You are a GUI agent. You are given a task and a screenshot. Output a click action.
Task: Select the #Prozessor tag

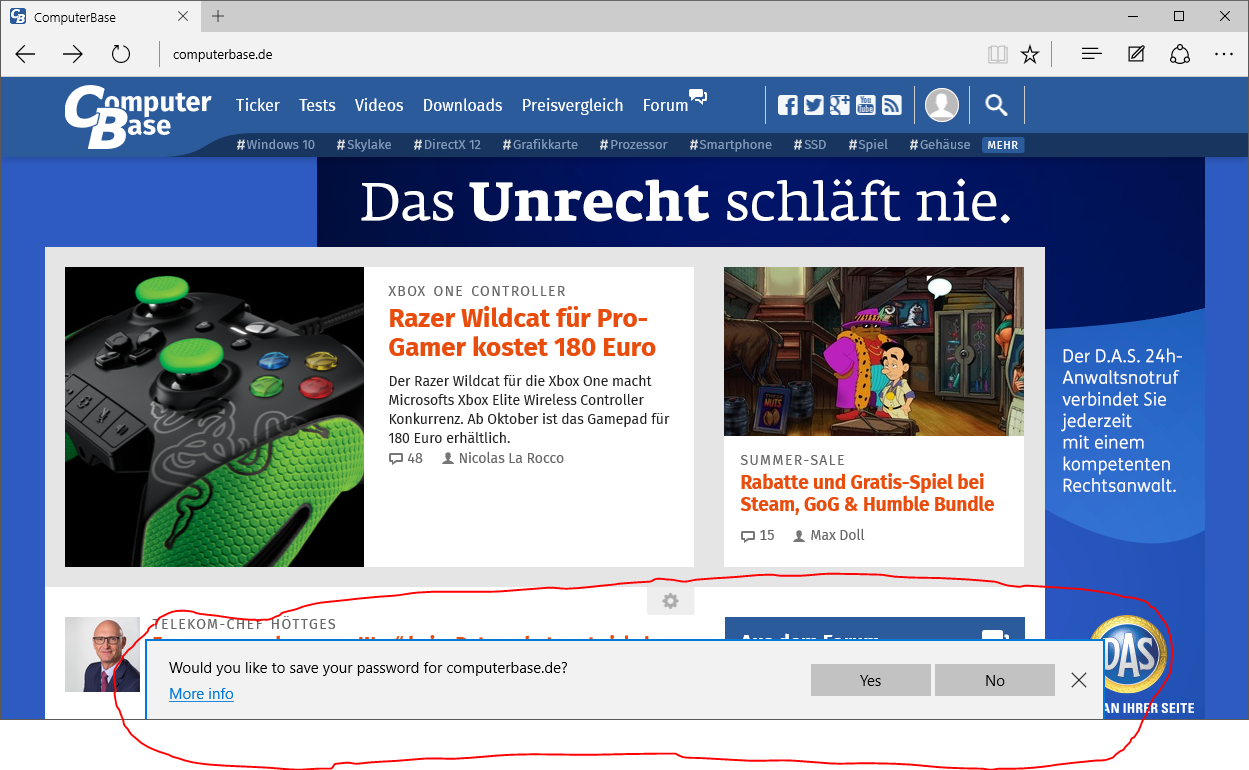[634, 145]
